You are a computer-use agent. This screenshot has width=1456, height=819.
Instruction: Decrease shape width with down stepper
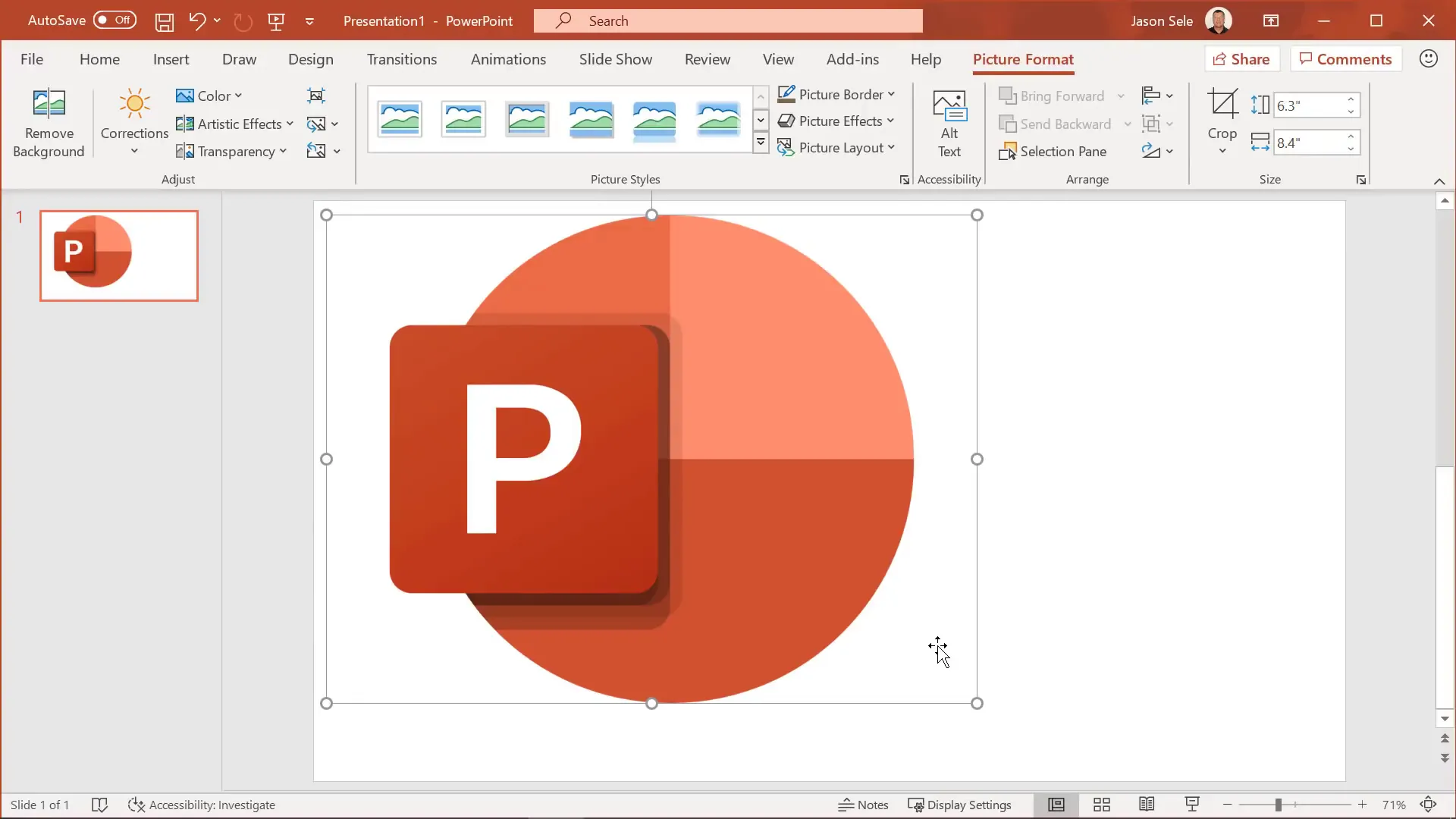point(1351,149)
